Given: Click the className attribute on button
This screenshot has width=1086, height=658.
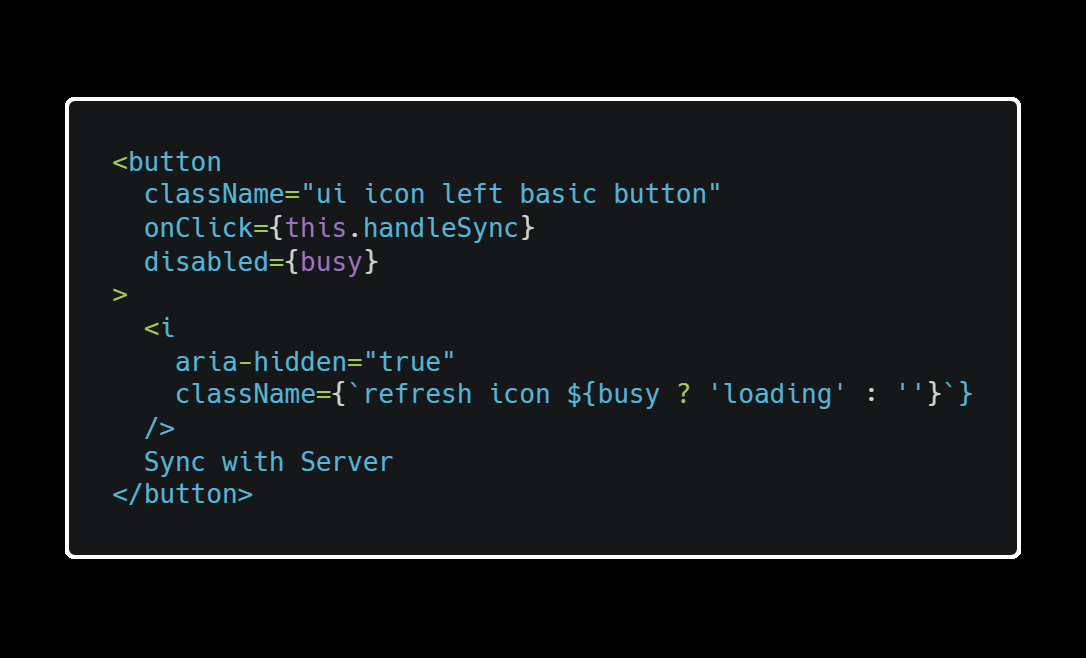Looking at the screenshot, I should point(214,194).
